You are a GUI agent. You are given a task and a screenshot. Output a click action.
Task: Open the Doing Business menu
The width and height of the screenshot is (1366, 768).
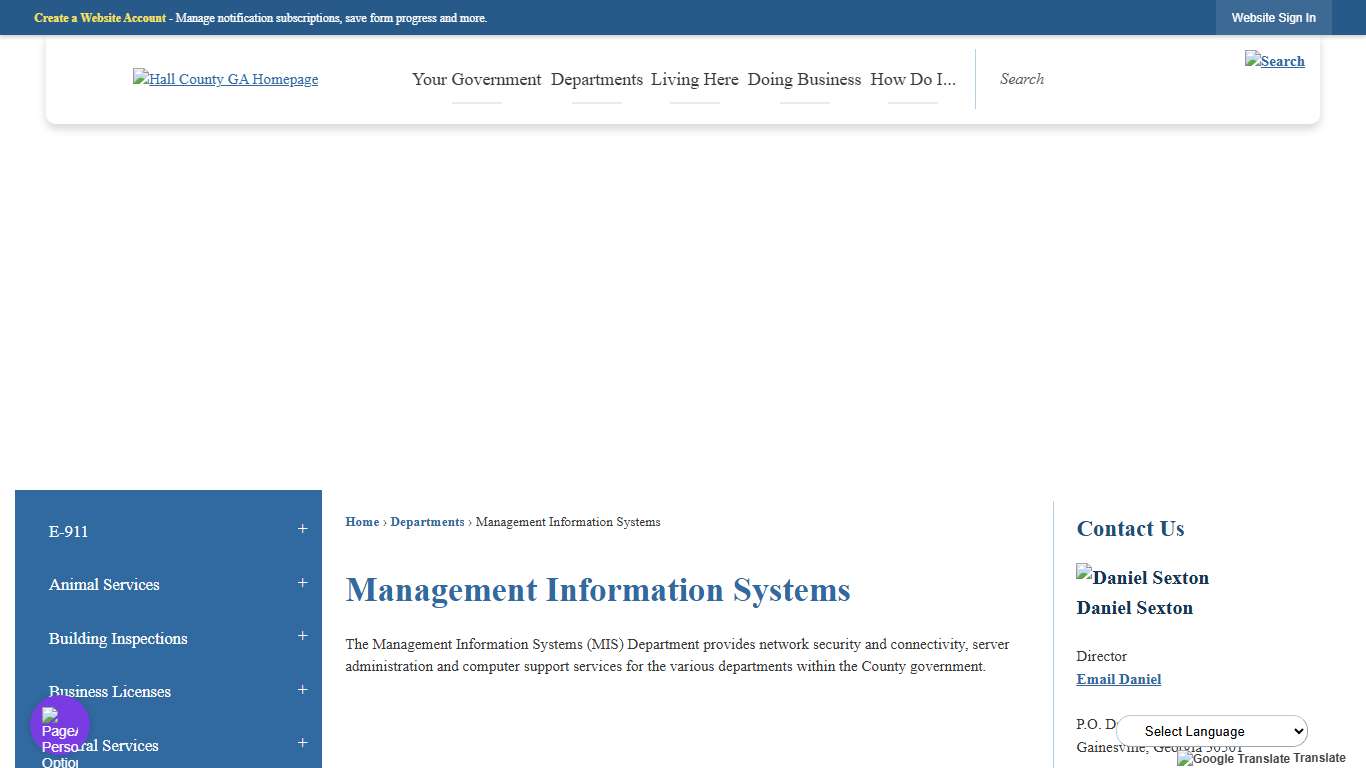(x=804, y=79)
